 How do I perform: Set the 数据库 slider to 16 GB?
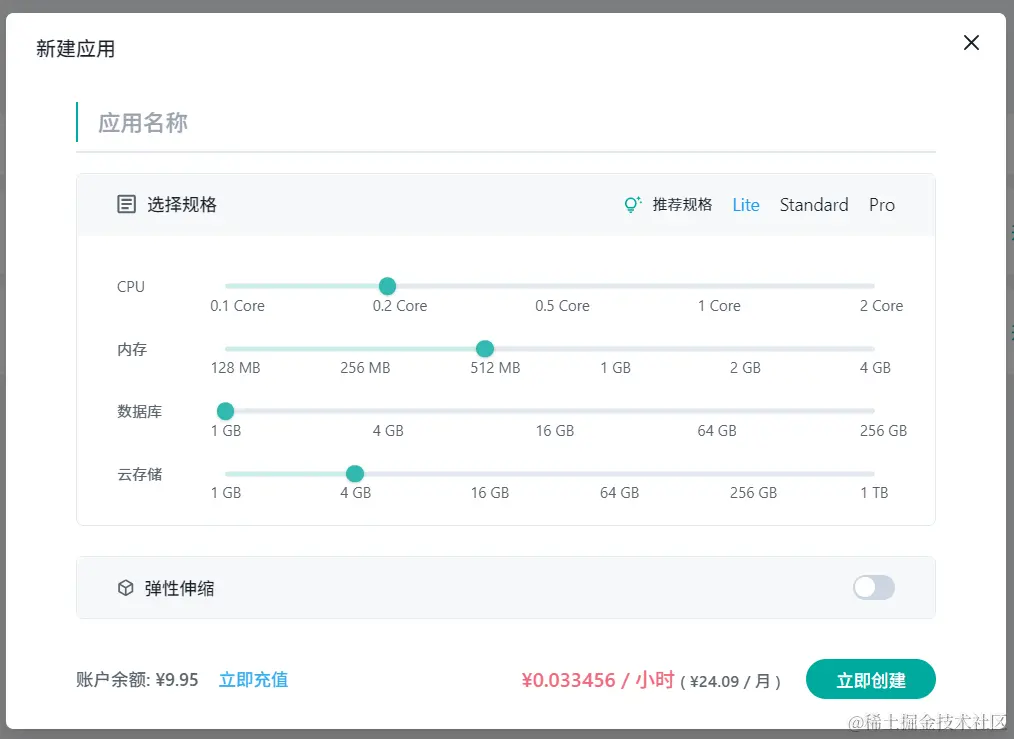click(555, 411)
